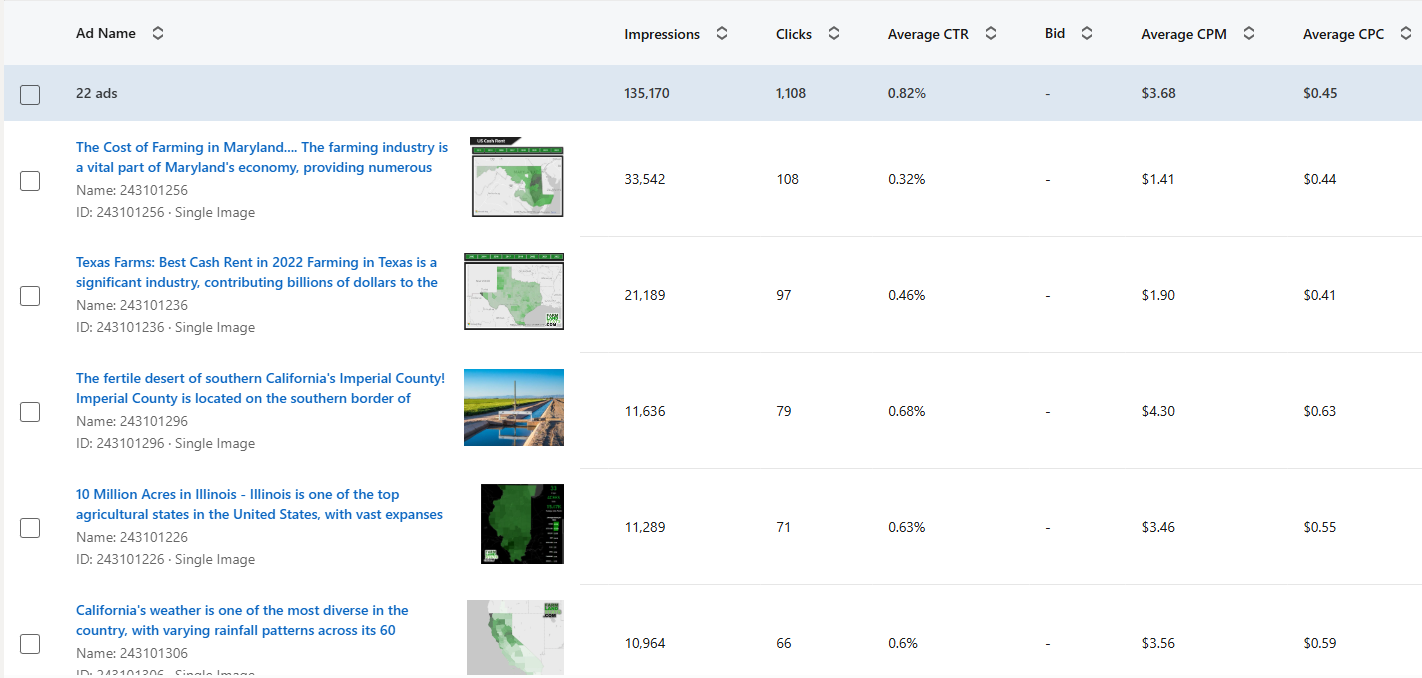Open 10 Million Acres in Illinois ad
This screenshot has width=1422, height=678.
[x=259, y=504]
